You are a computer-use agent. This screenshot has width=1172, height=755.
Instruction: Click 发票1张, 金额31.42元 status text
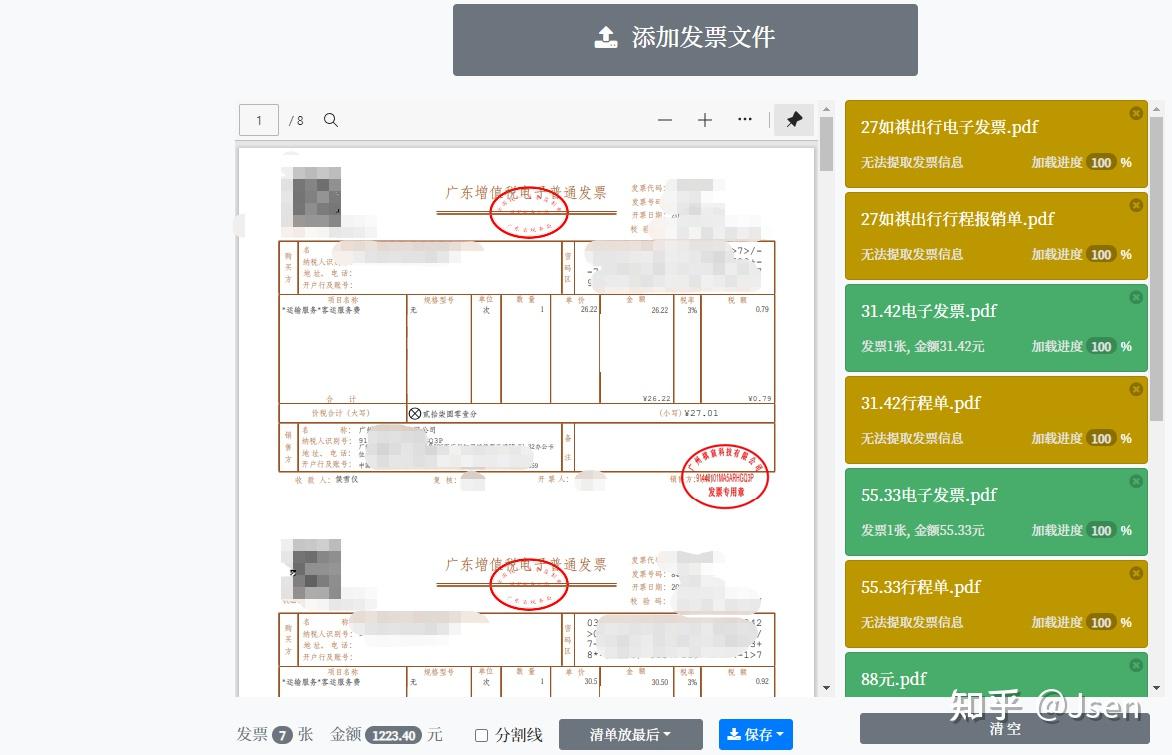(922, 346)
